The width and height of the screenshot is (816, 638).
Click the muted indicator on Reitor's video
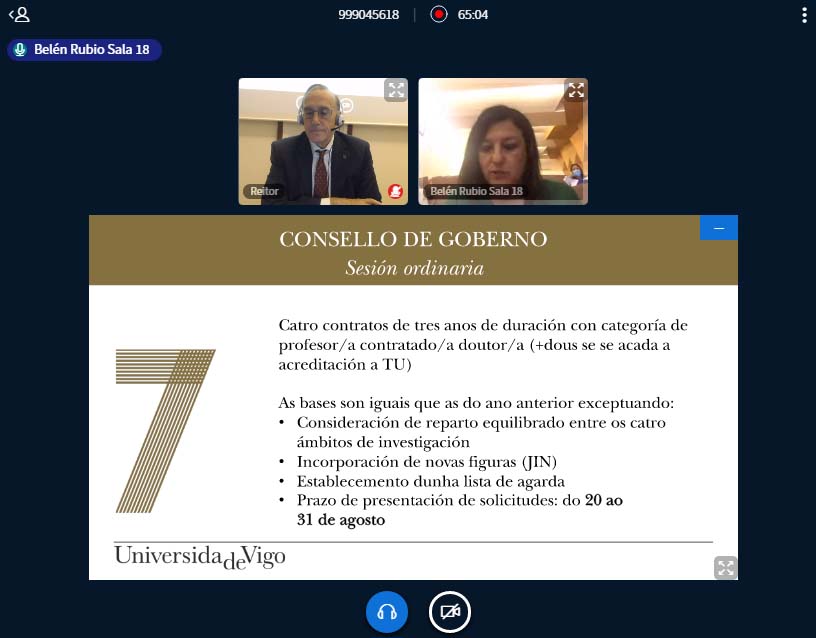tap(395, 191)
